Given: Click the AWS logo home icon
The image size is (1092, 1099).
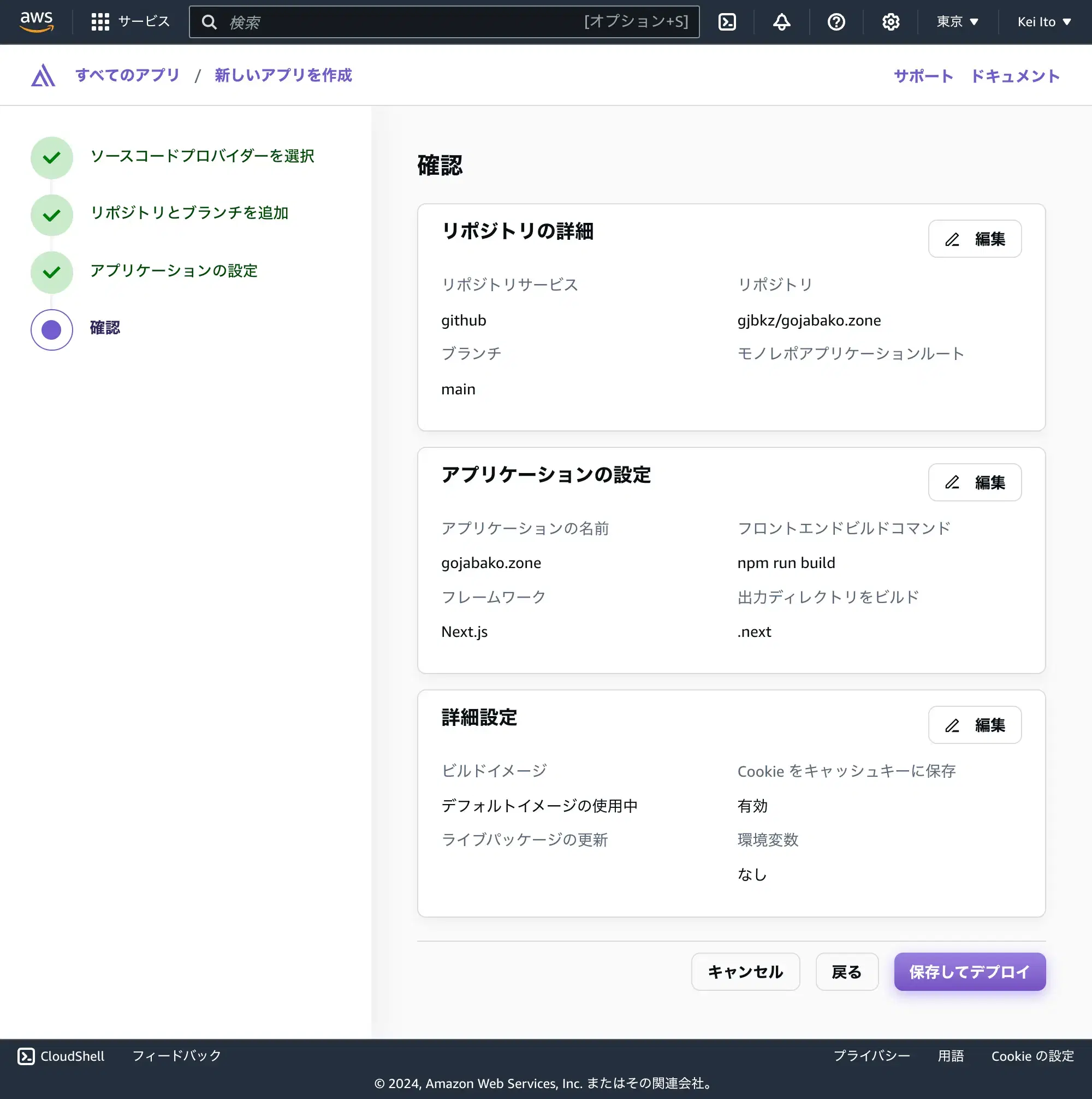Looking at the screenshot, I should click(37, 22).
